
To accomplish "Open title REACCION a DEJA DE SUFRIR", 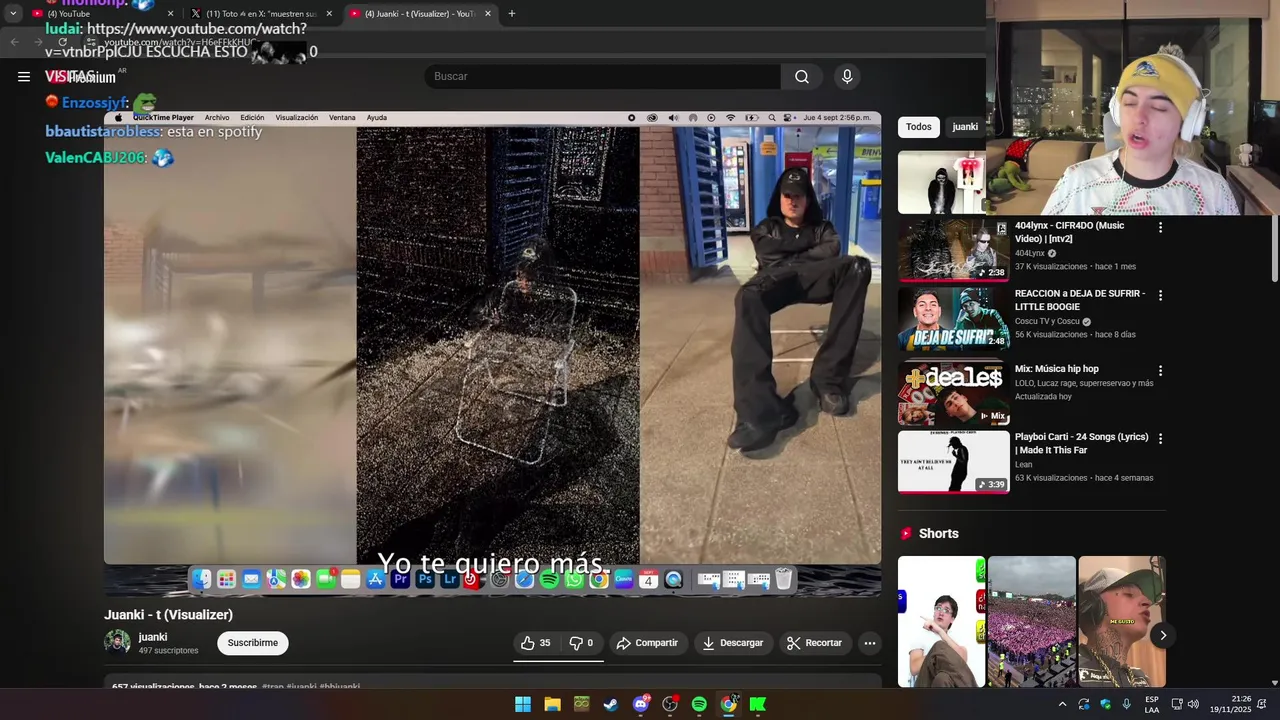I will pos(1080,300).
